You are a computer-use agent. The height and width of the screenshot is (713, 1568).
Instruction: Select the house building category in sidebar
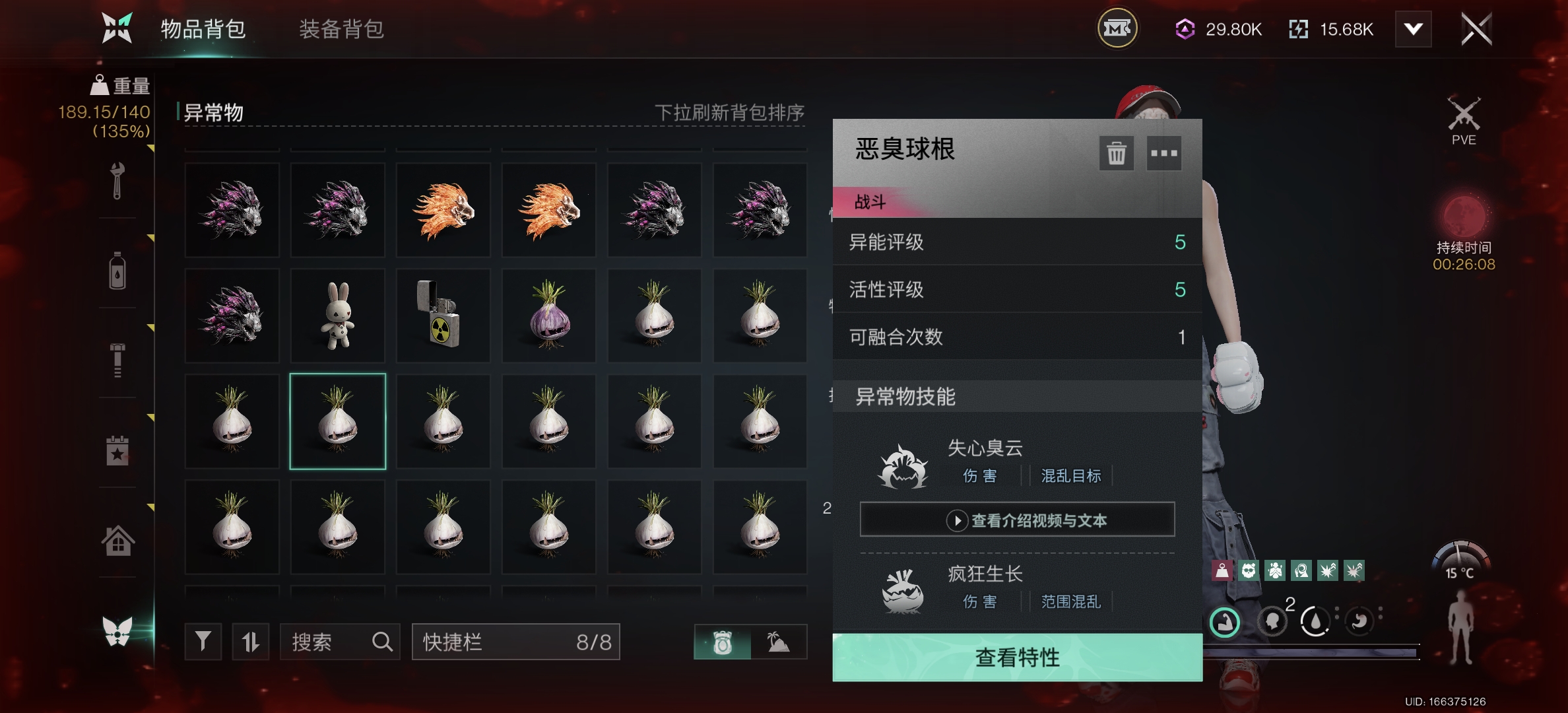117,541
